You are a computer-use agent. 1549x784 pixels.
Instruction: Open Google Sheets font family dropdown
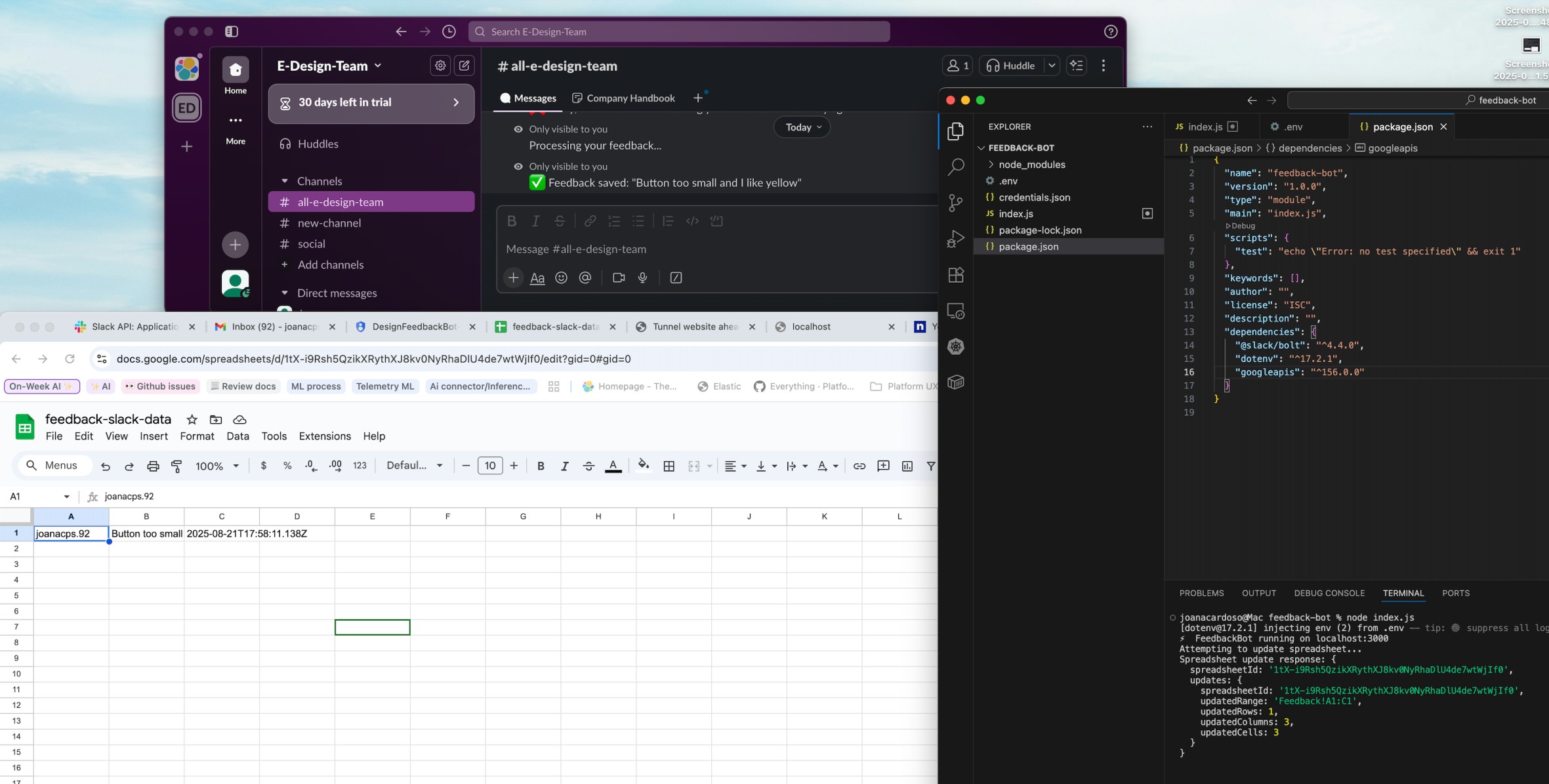[x=415, y=466]
